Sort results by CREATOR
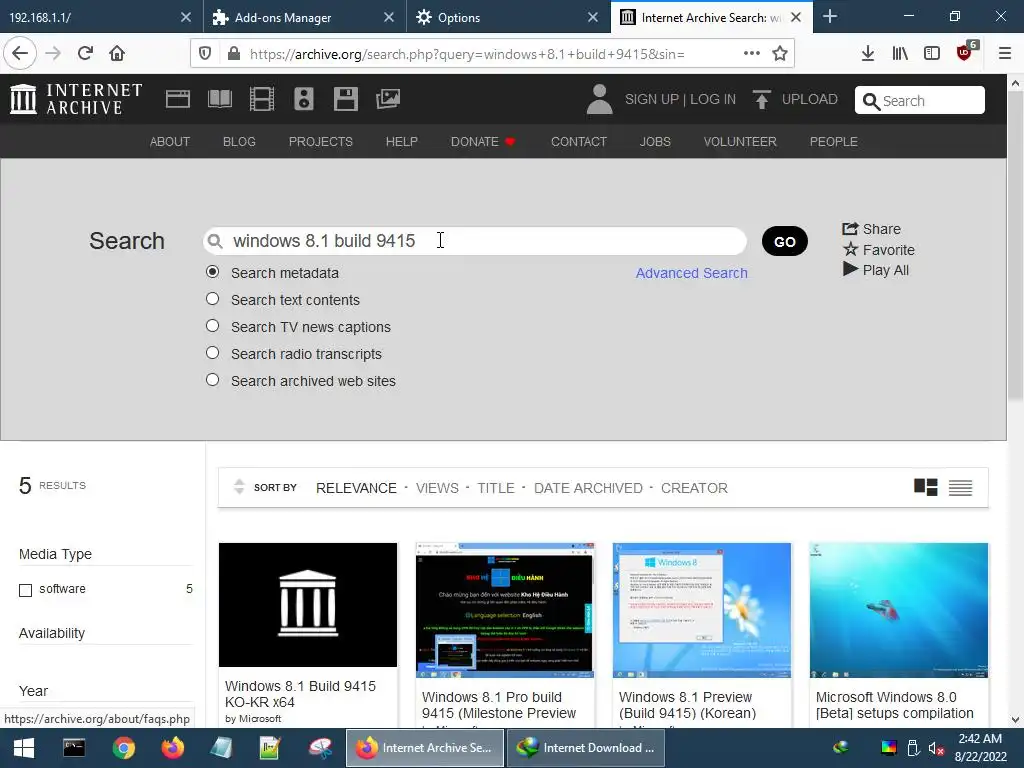Image resolution: width=1024 pixels, height=768 pixels. pos(694,488)
